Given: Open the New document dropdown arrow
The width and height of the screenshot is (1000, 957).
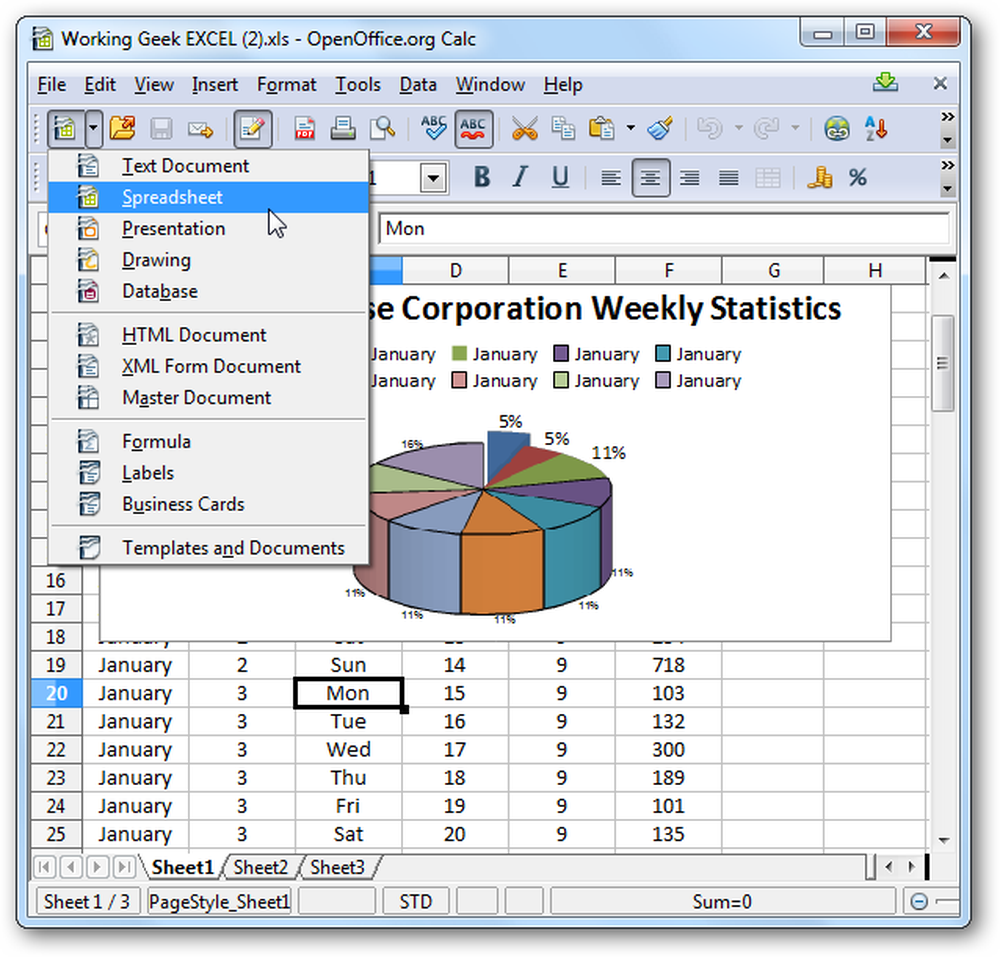Looking at the screenshot, I should [x=93, y=129].
